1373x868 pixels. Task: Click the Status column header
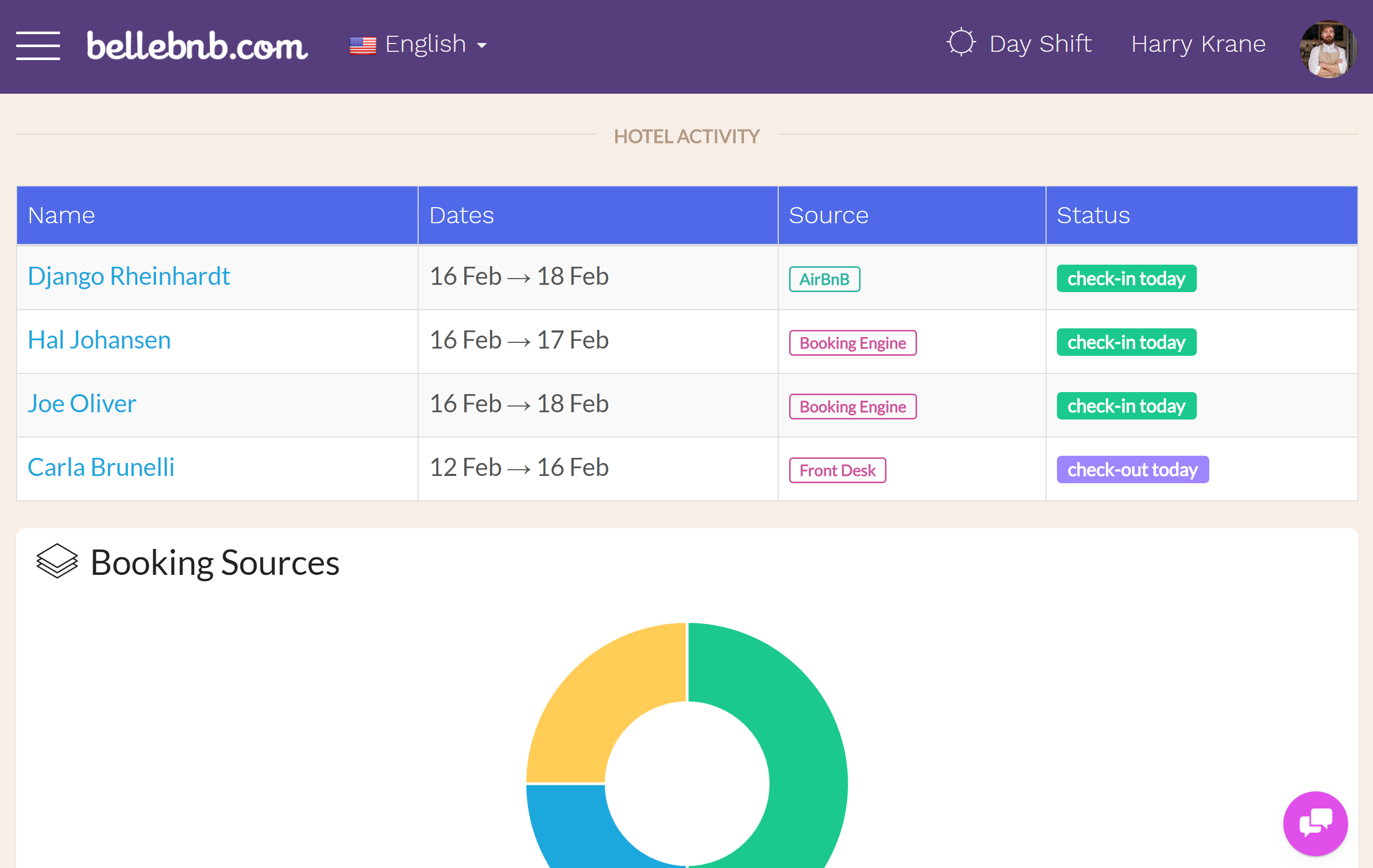(x=1202, y=215)
